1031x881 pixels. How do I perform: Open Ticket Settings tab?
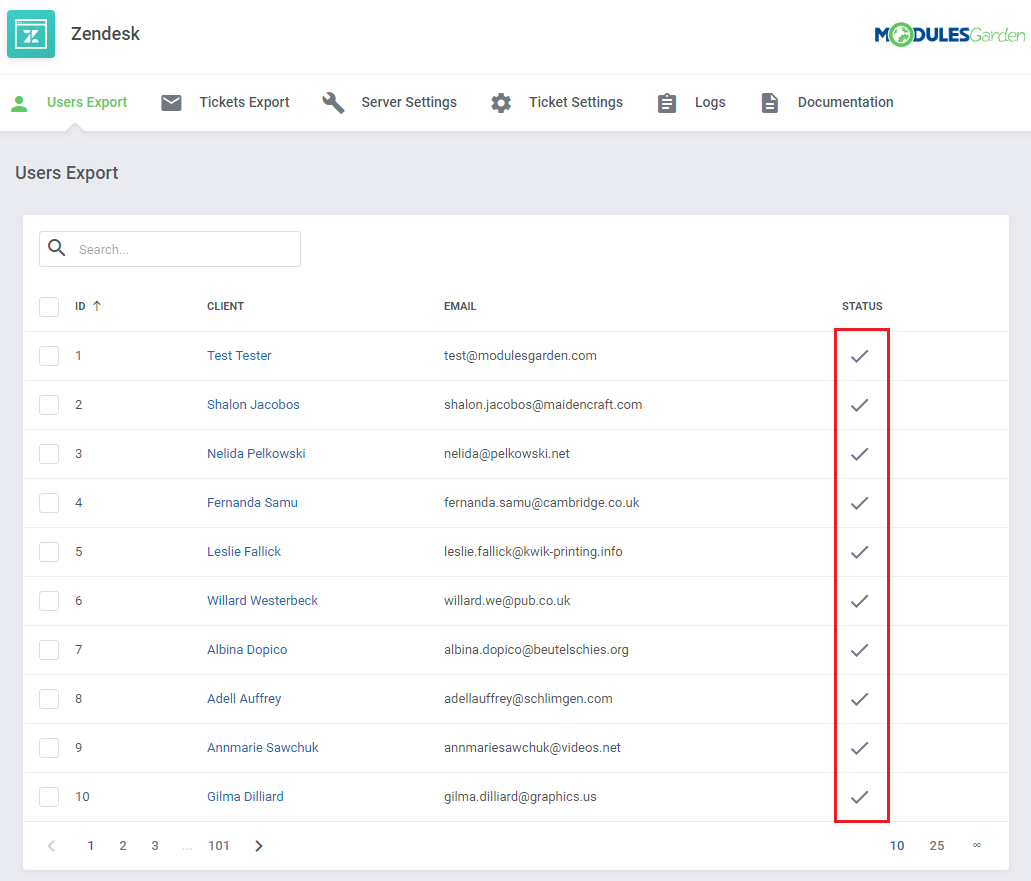[x=575, y=103]
